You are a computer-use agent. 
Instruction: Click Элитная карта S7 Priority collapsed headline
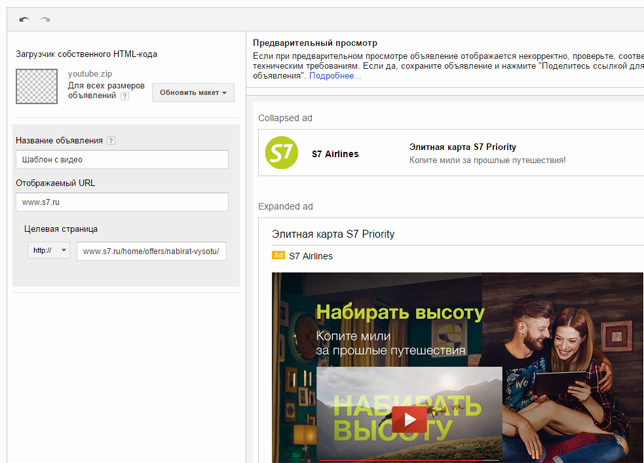(462, 147)
